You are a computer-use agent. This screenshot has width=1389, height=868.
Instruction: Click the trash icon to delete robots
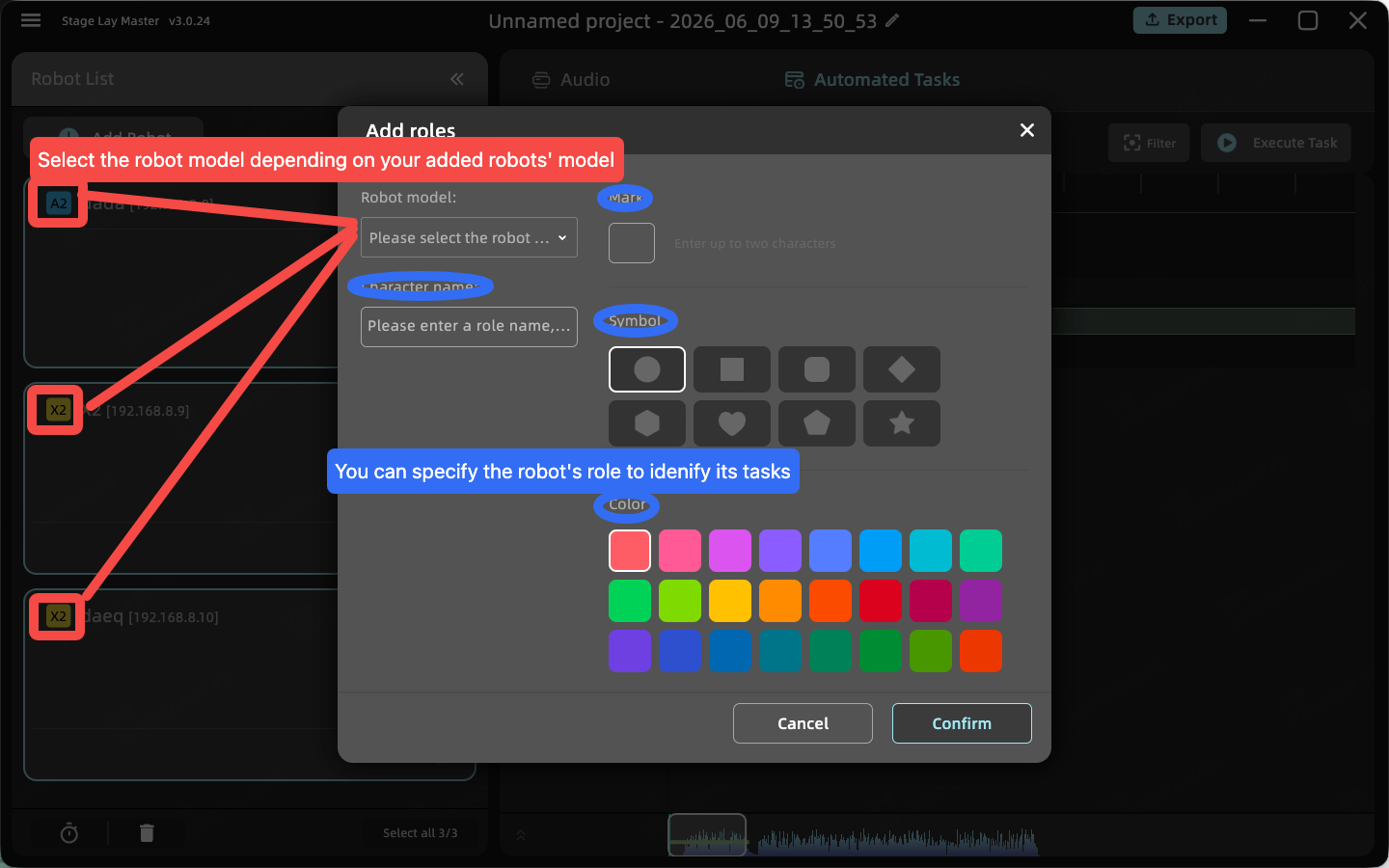pyautogui.click(x=147, y=833)
